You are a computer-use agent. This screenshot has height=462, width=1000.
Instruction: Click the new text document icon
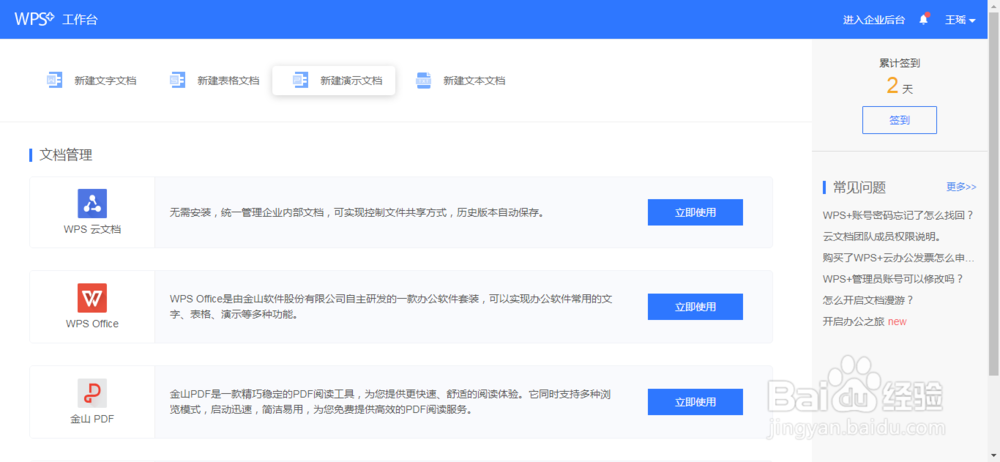(x=54, y=80)
